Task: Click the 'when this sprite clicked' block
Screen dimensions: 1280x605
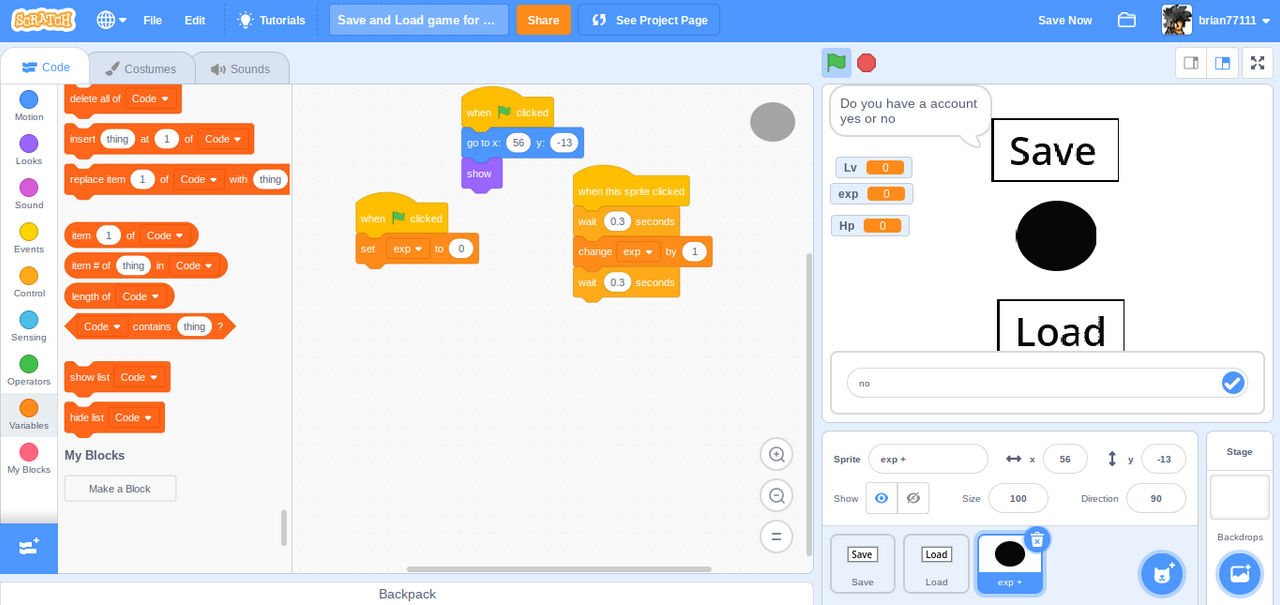Action: click(x=631, y=189)
